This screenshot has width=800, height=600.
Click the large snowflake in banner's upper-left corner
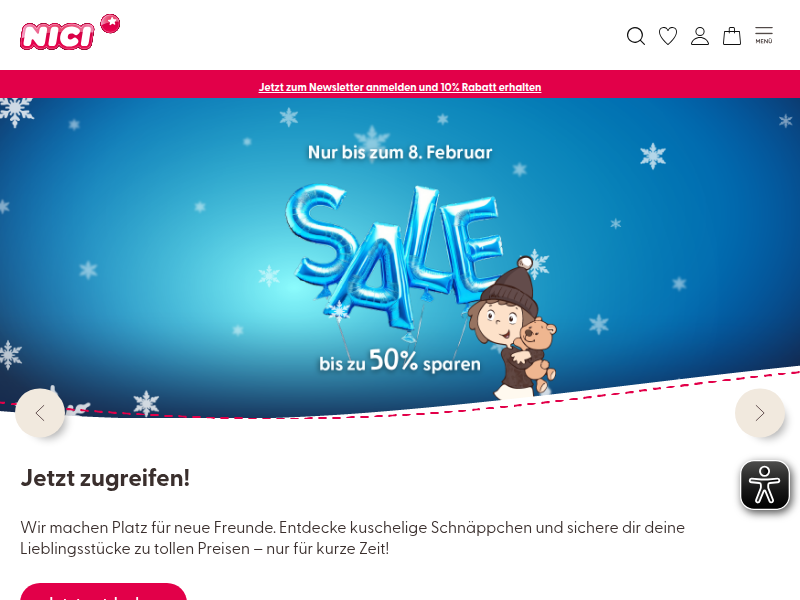pos(16,111)
